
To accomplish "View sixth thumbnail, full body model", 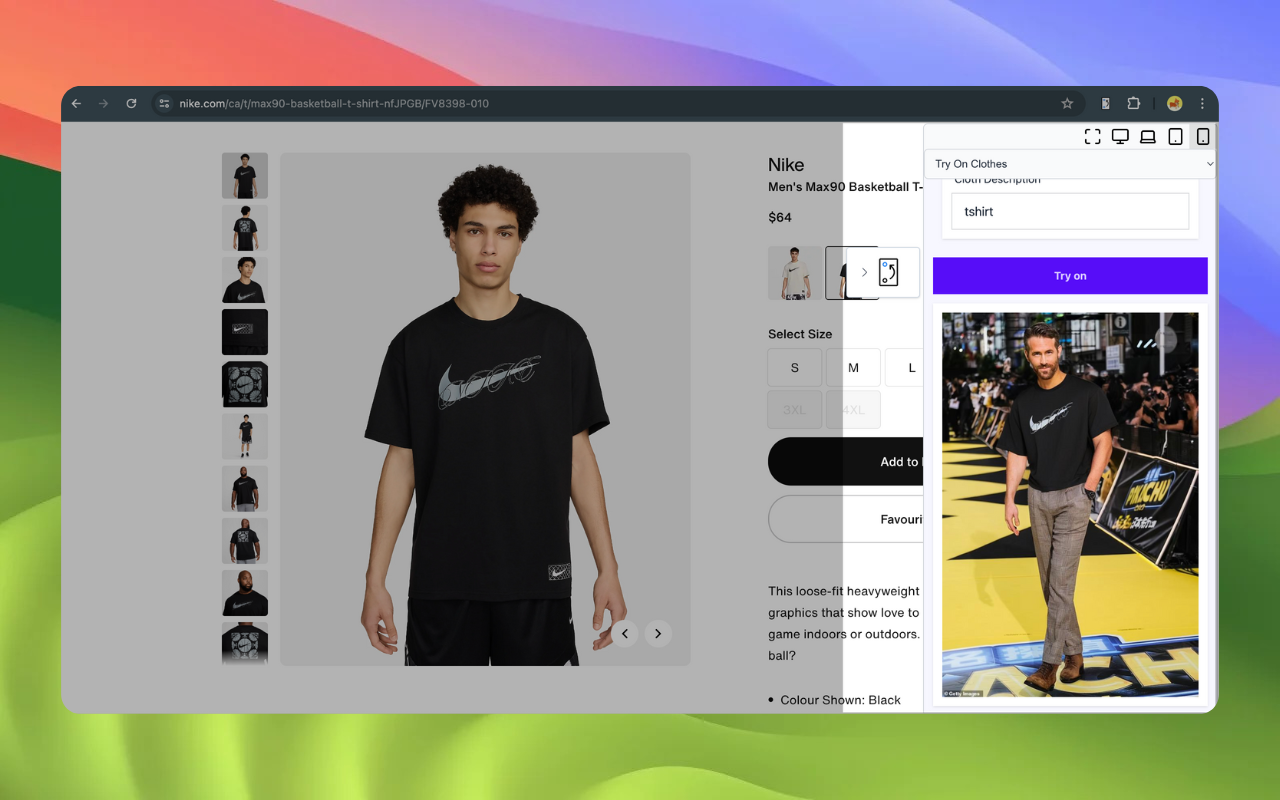I will pos(245,436).
